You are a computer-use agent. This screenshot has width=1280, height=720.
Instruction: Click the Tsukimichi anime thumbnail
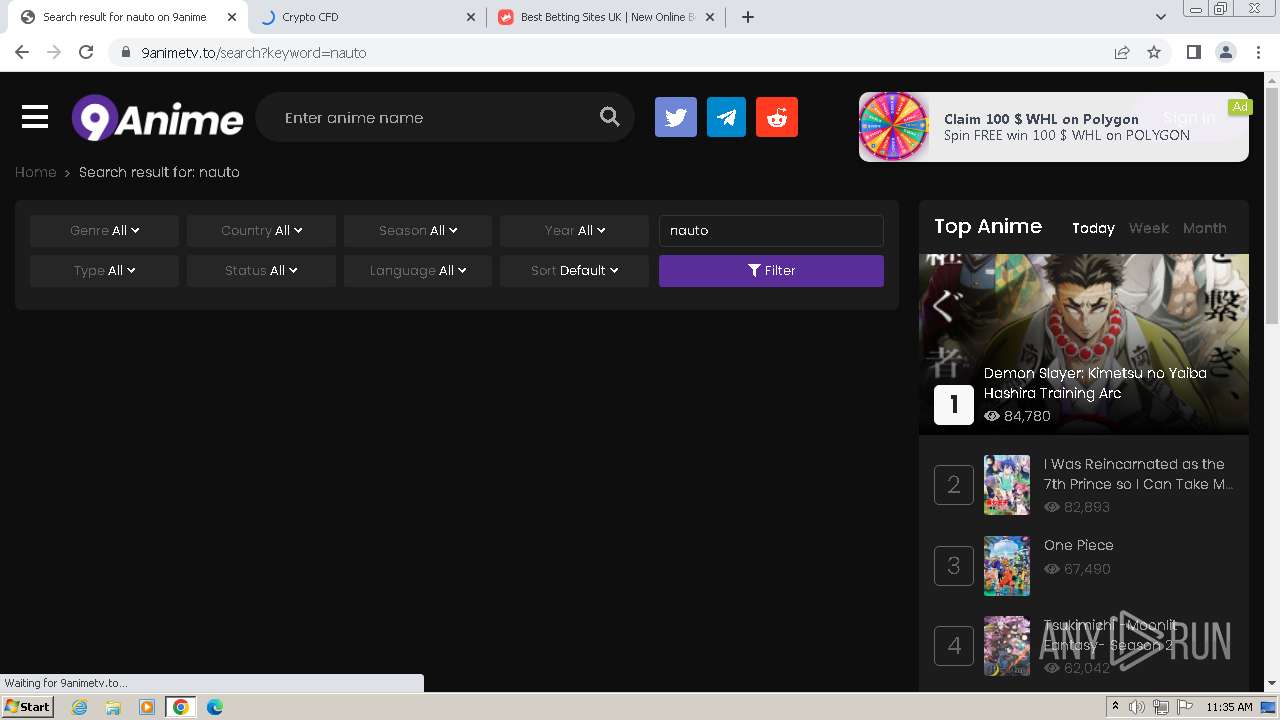point(1006,646)
